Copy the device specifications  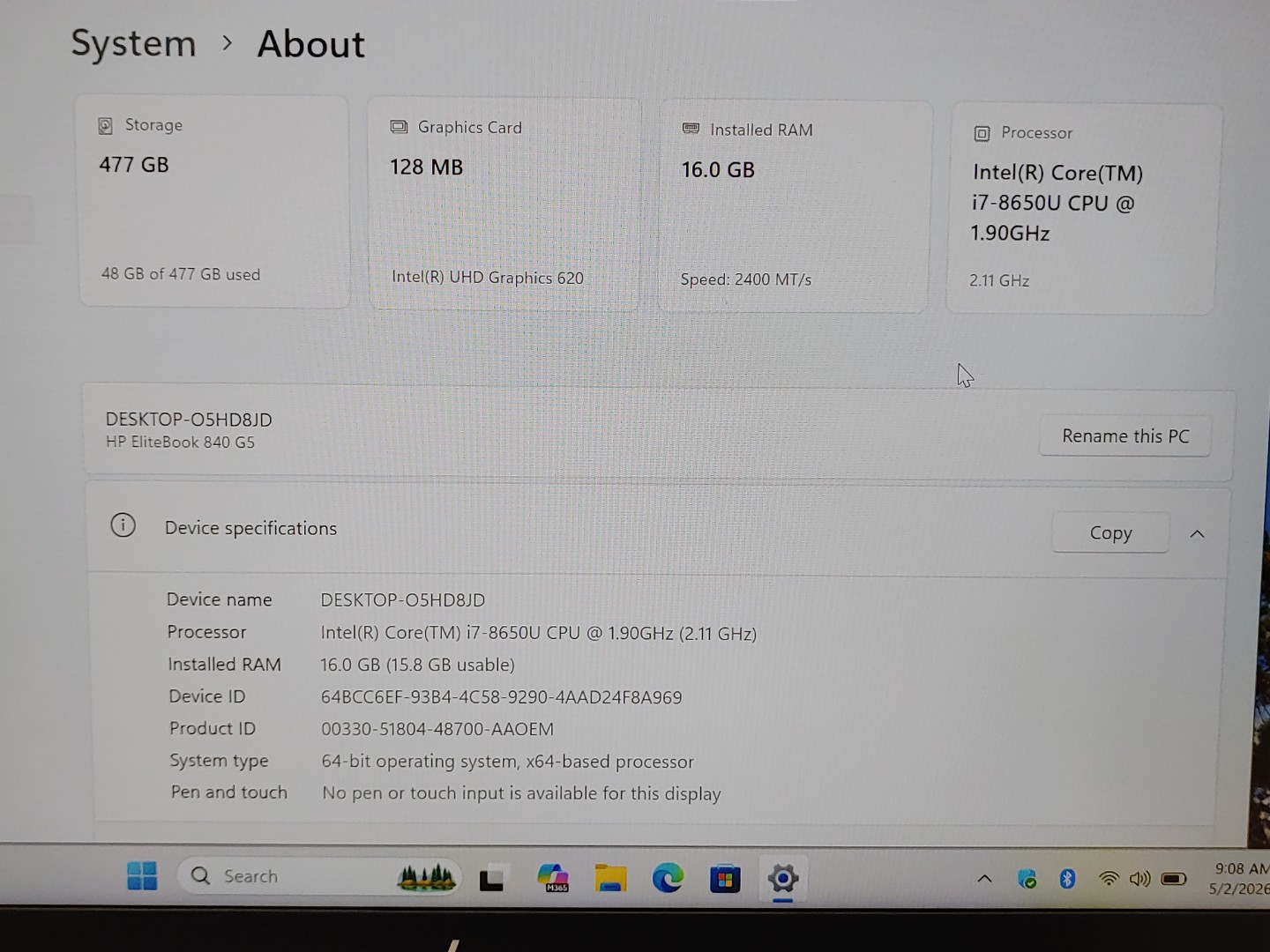[x=1110, y=532]
